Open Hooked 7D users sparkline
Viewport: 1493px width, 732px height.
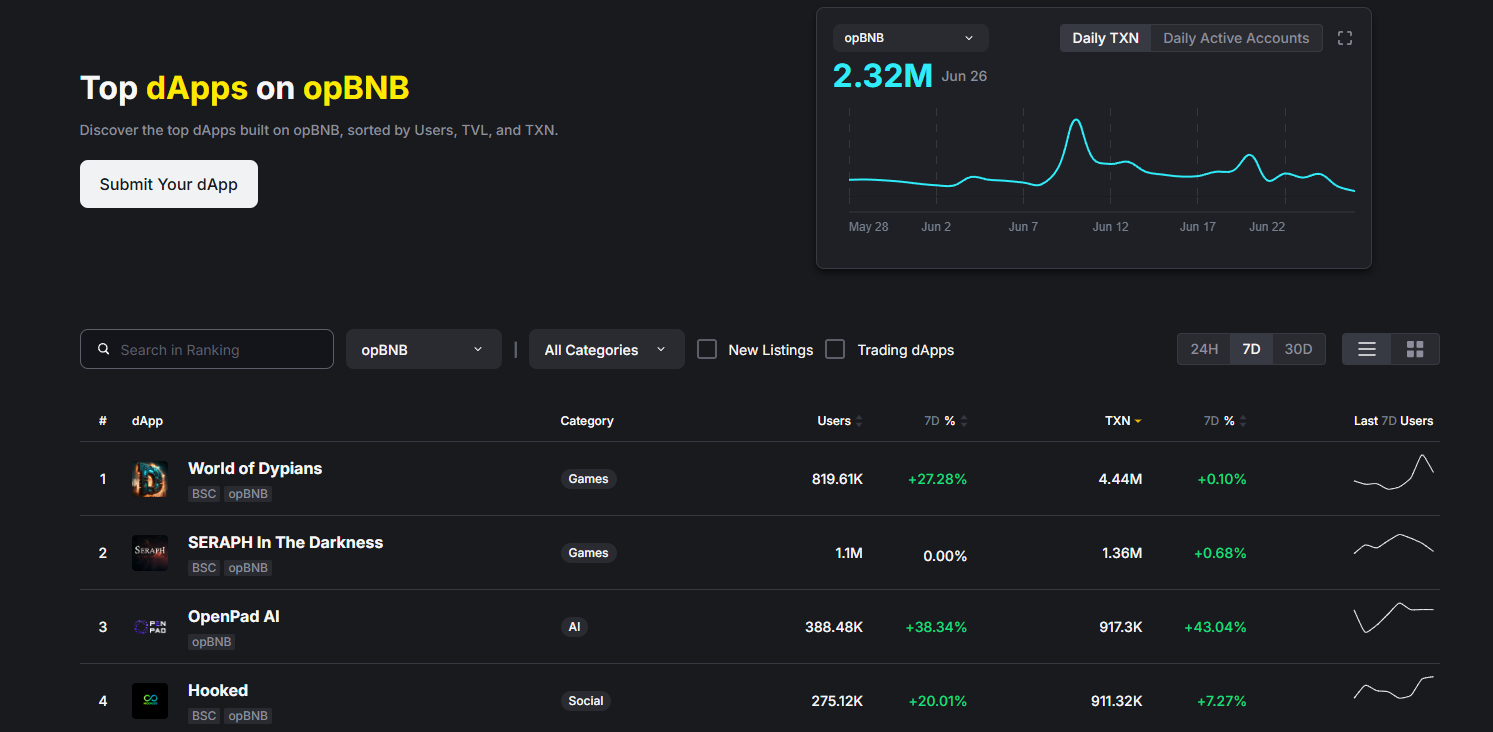point(1394,688)
